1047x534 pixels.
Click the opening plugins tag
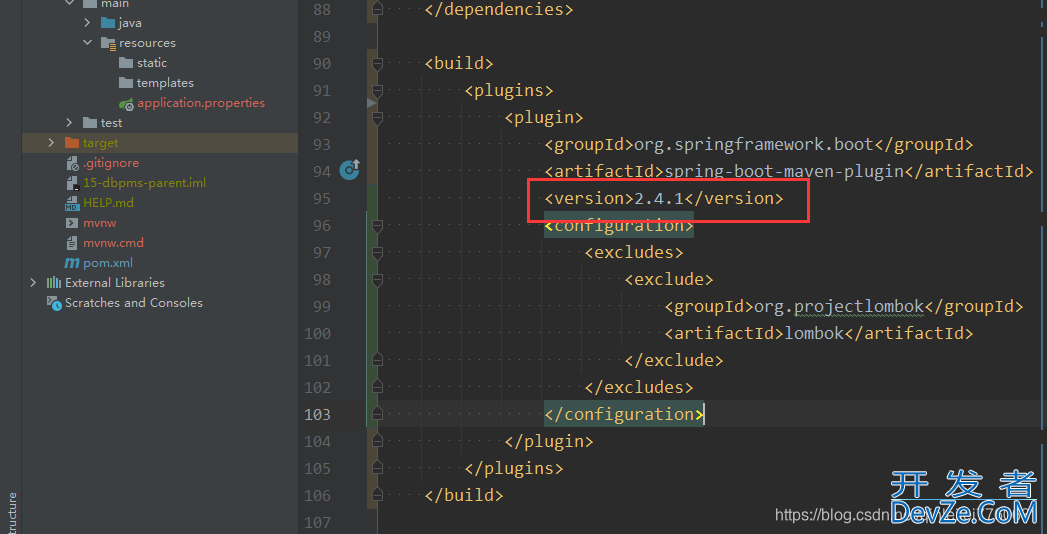(x=509, y=90)
